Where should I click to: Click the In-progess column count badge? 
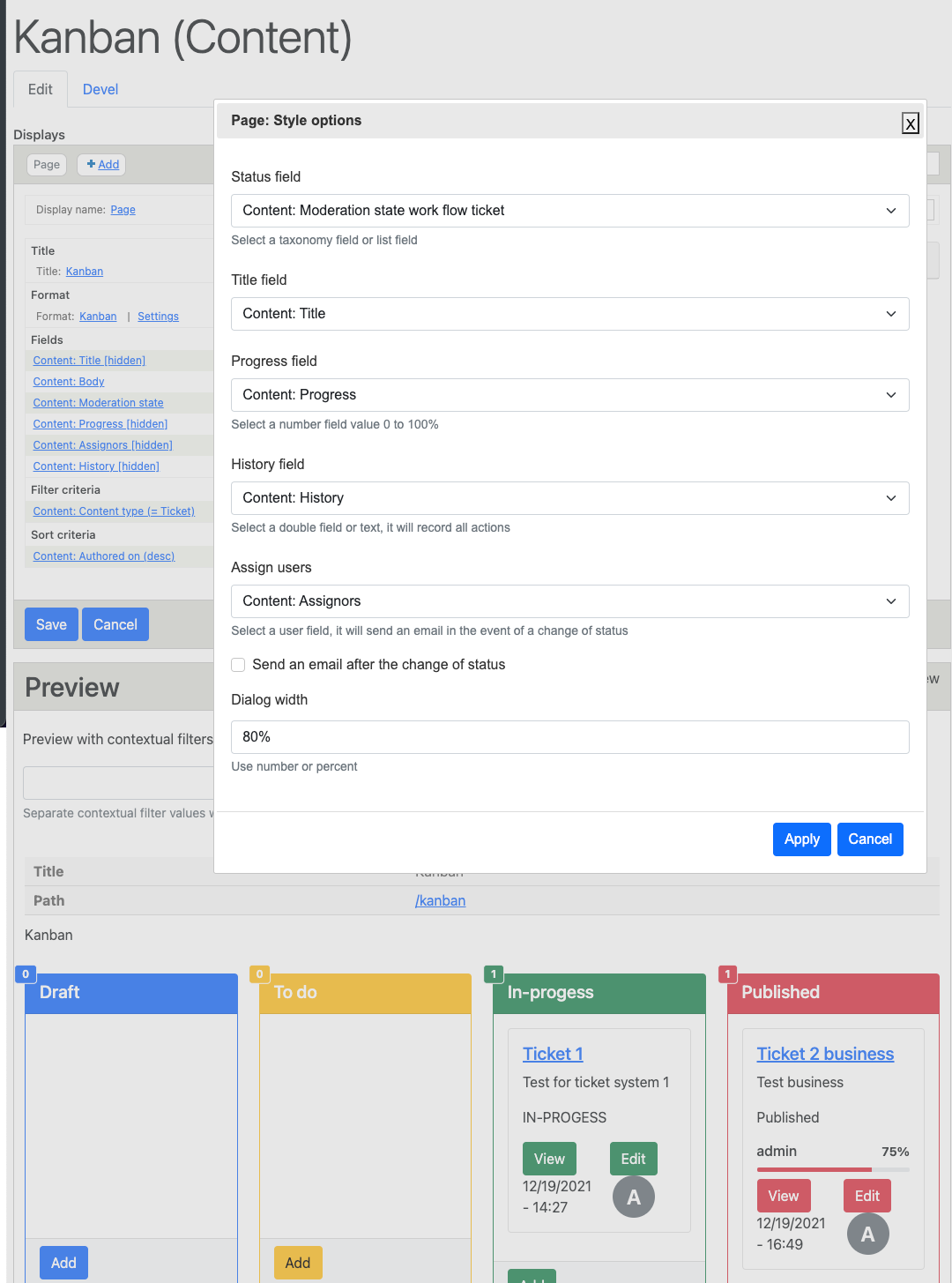494,974
